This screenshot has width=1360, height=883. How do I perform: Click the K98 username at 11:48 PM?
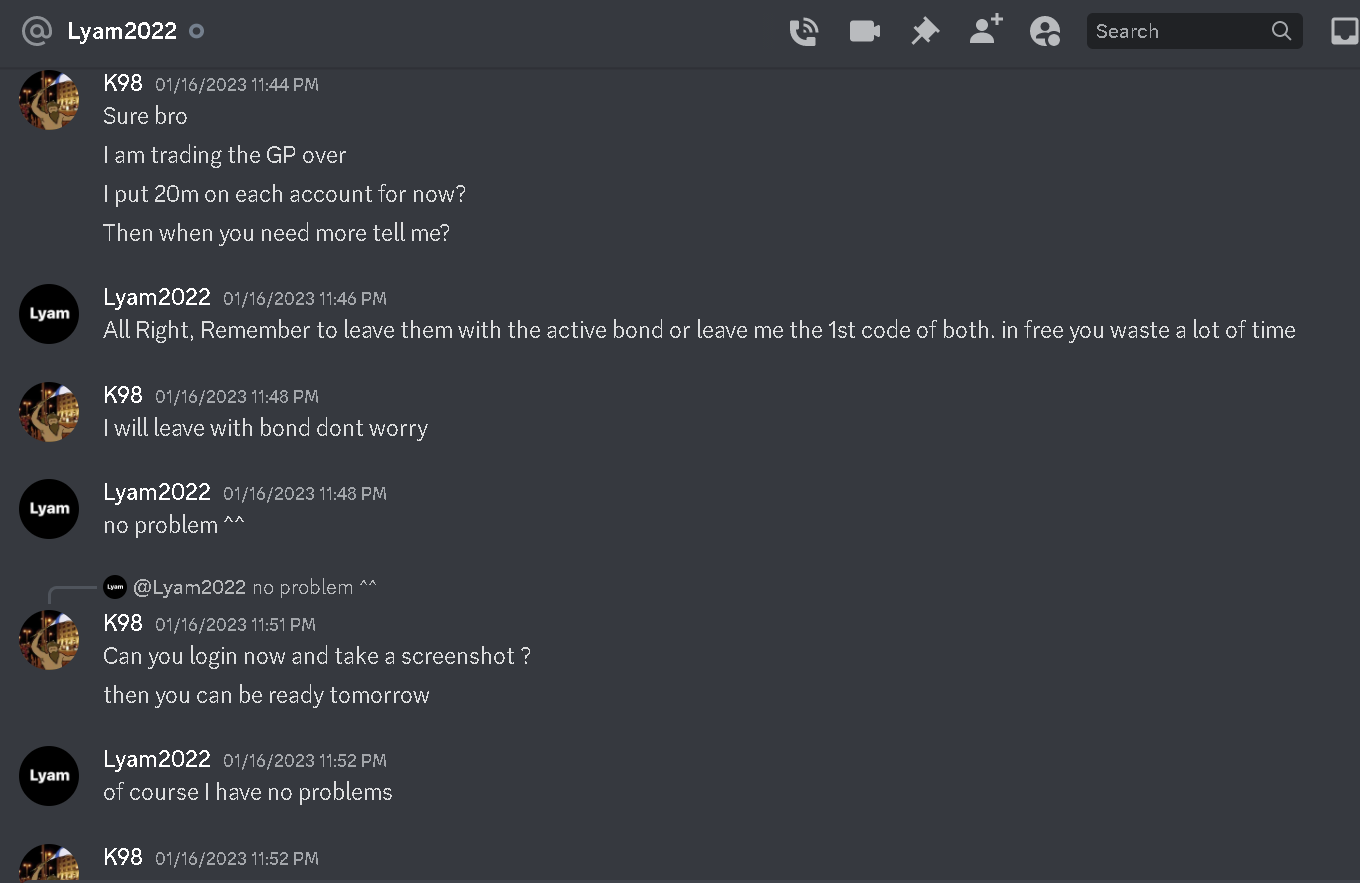(x=123, y=395)
